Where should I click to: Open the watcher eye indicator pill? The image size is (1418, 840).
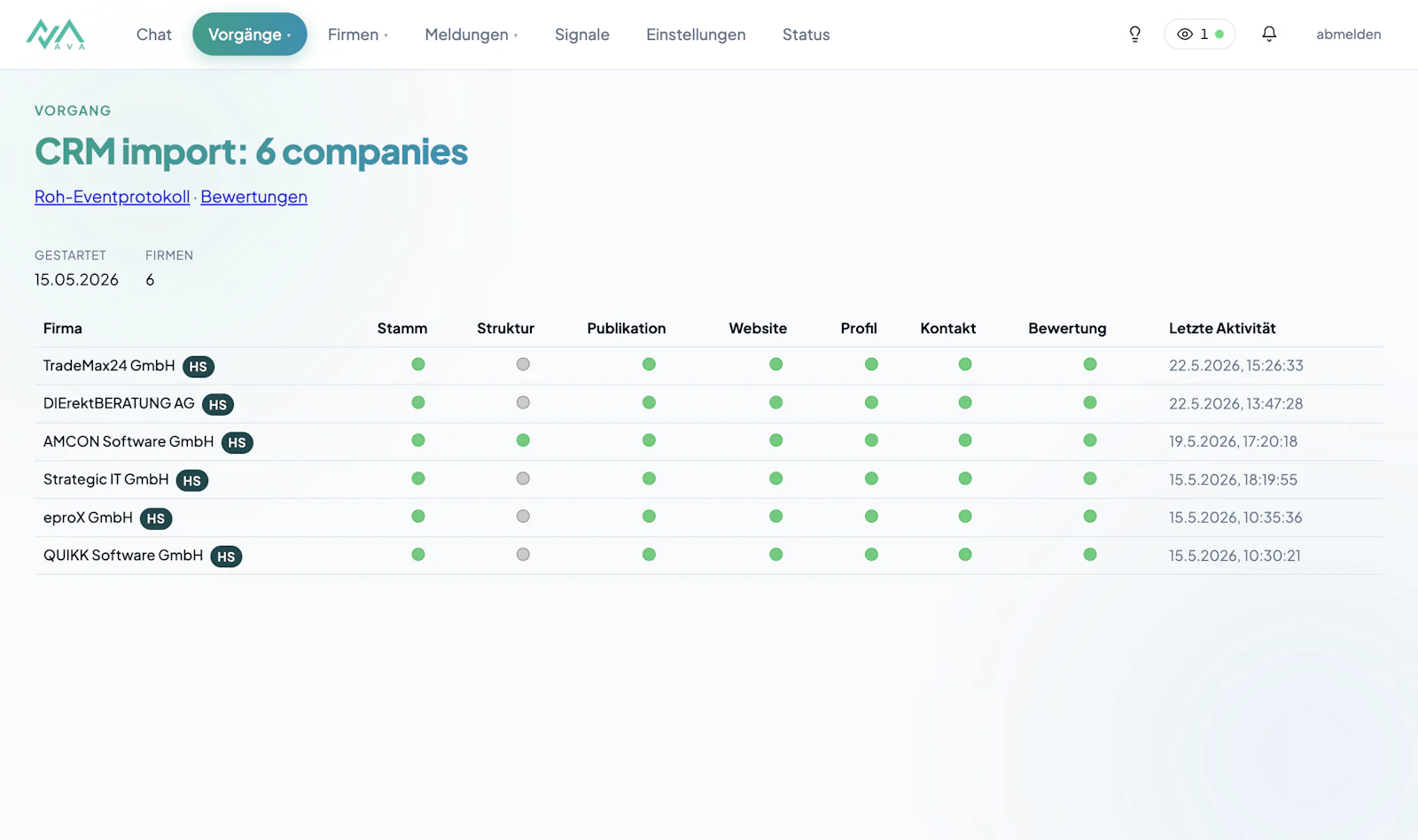[x=1200, y=35]
